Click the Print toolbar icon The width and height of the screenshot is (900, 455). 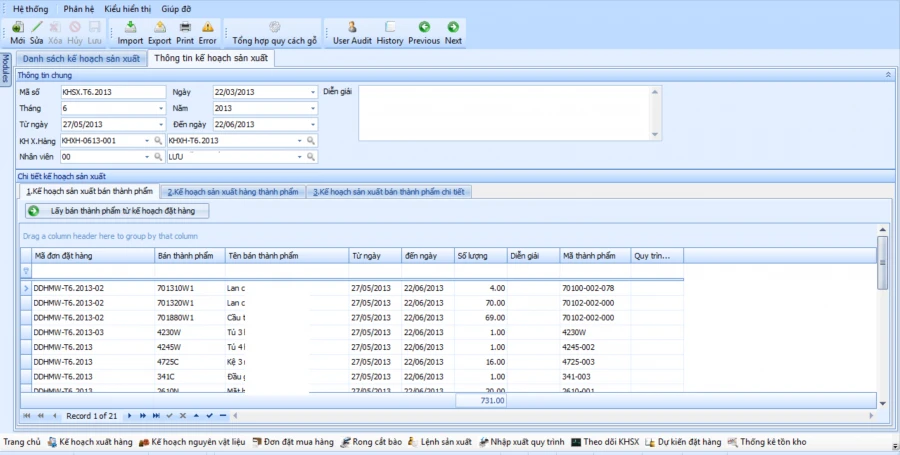click(x=185, y=27)
